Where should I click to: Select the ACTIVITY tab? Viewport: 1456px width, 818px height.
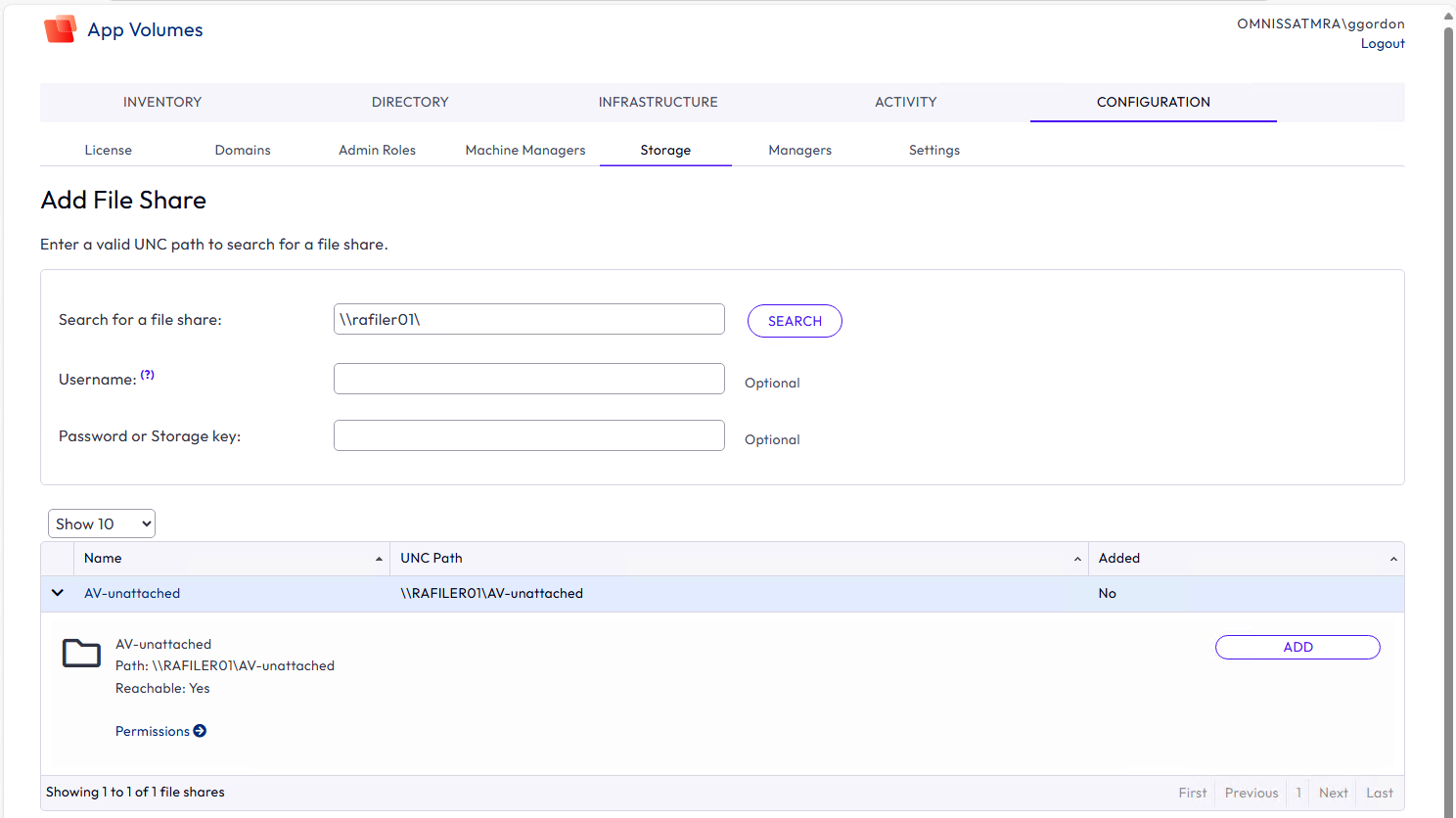(x=906, y=102)
